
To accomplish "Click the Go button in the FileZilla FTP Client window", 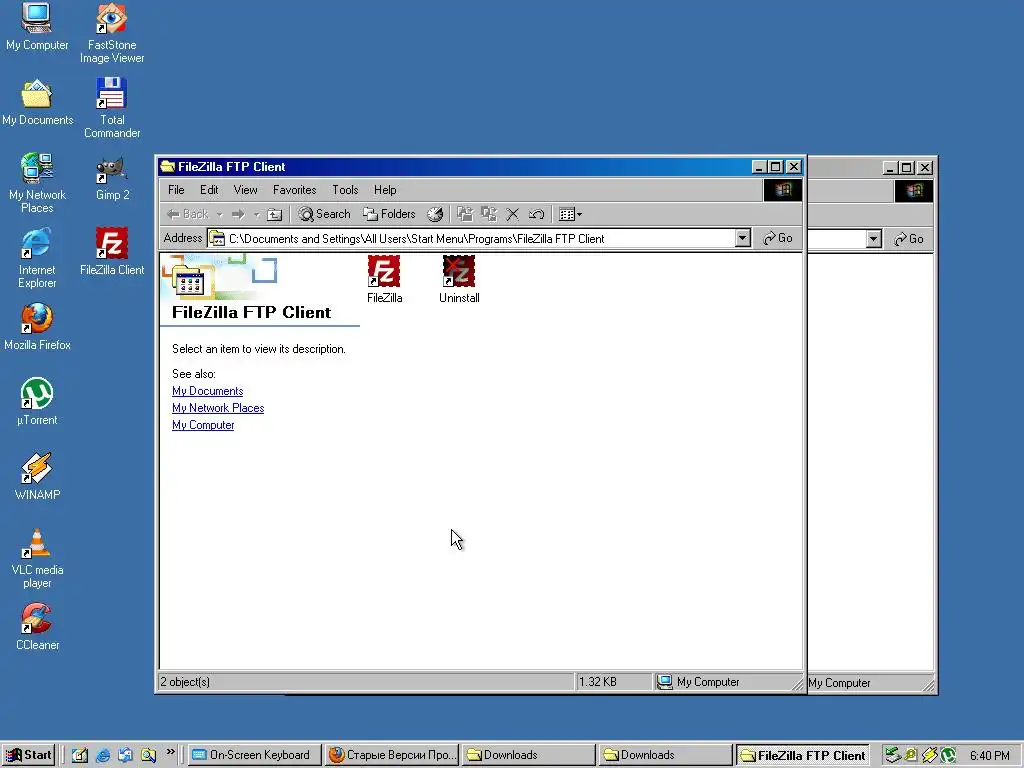I will coord(778,238).
